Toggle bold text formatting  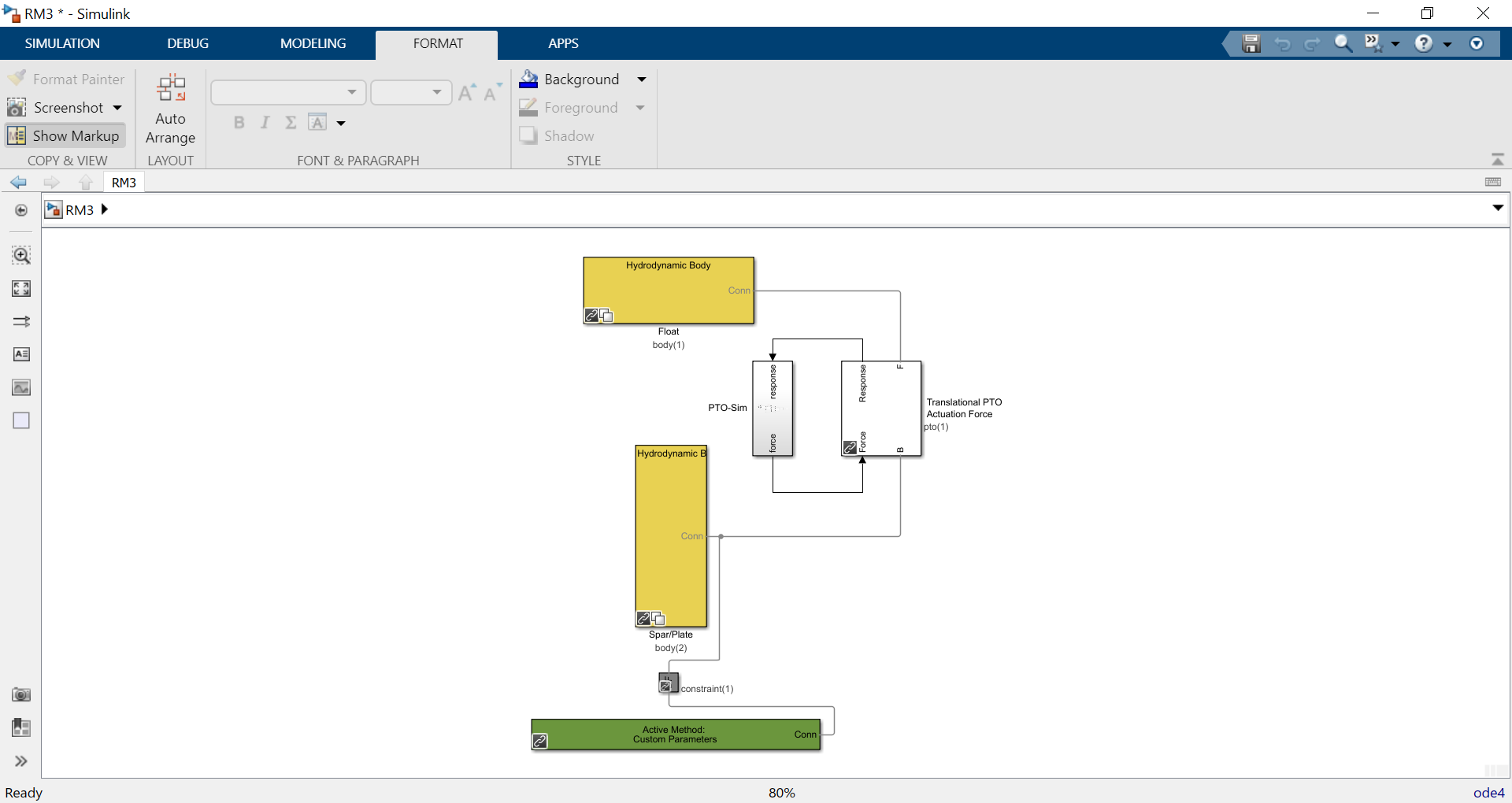click(239, 122)
